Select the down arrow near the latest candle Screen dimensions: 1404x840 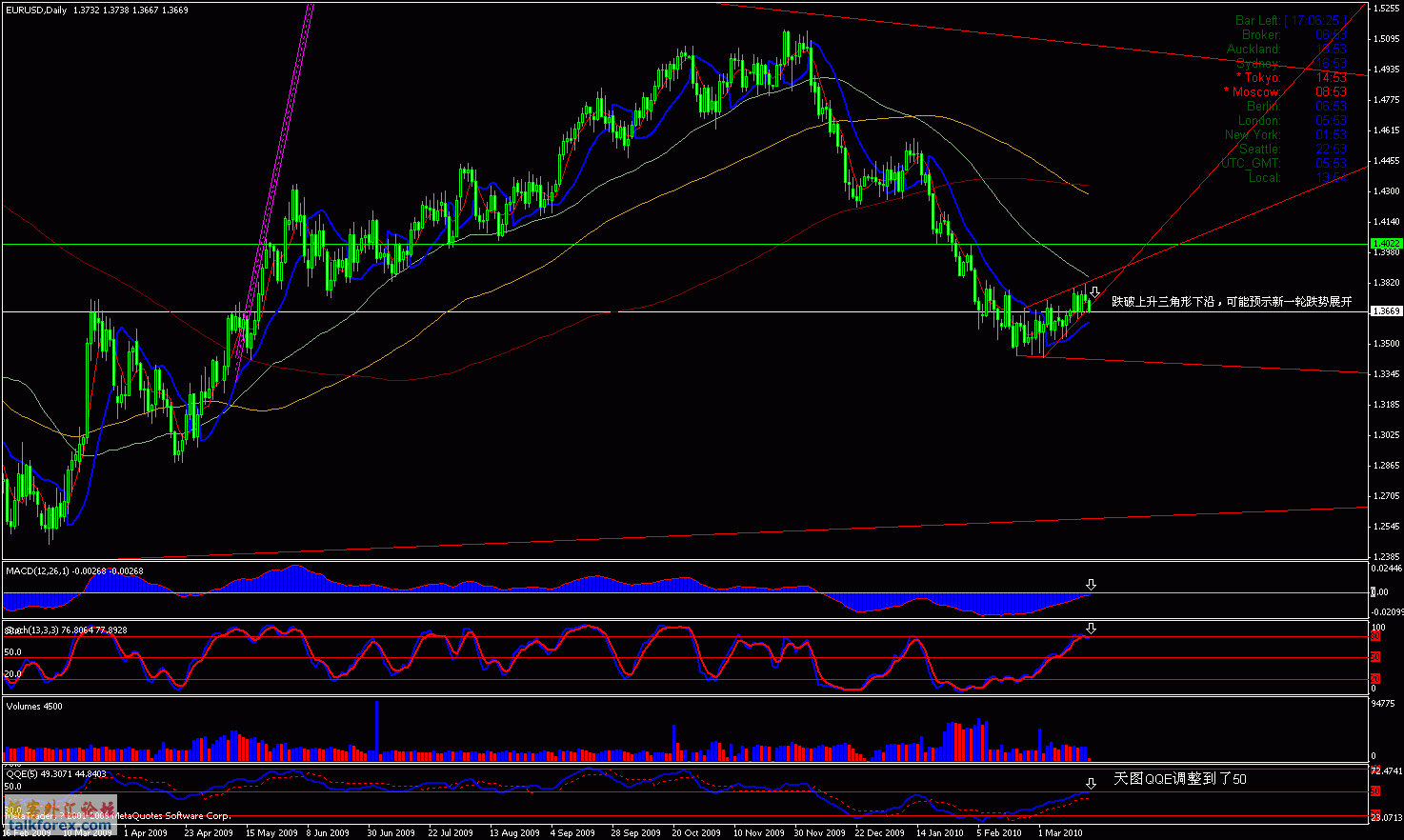1094,291
